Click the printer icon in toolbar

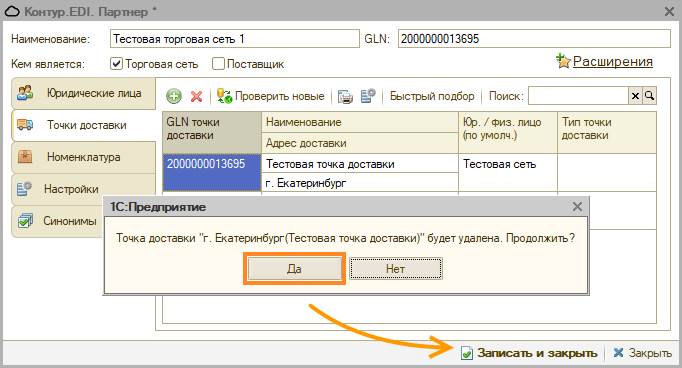[345, 97]
